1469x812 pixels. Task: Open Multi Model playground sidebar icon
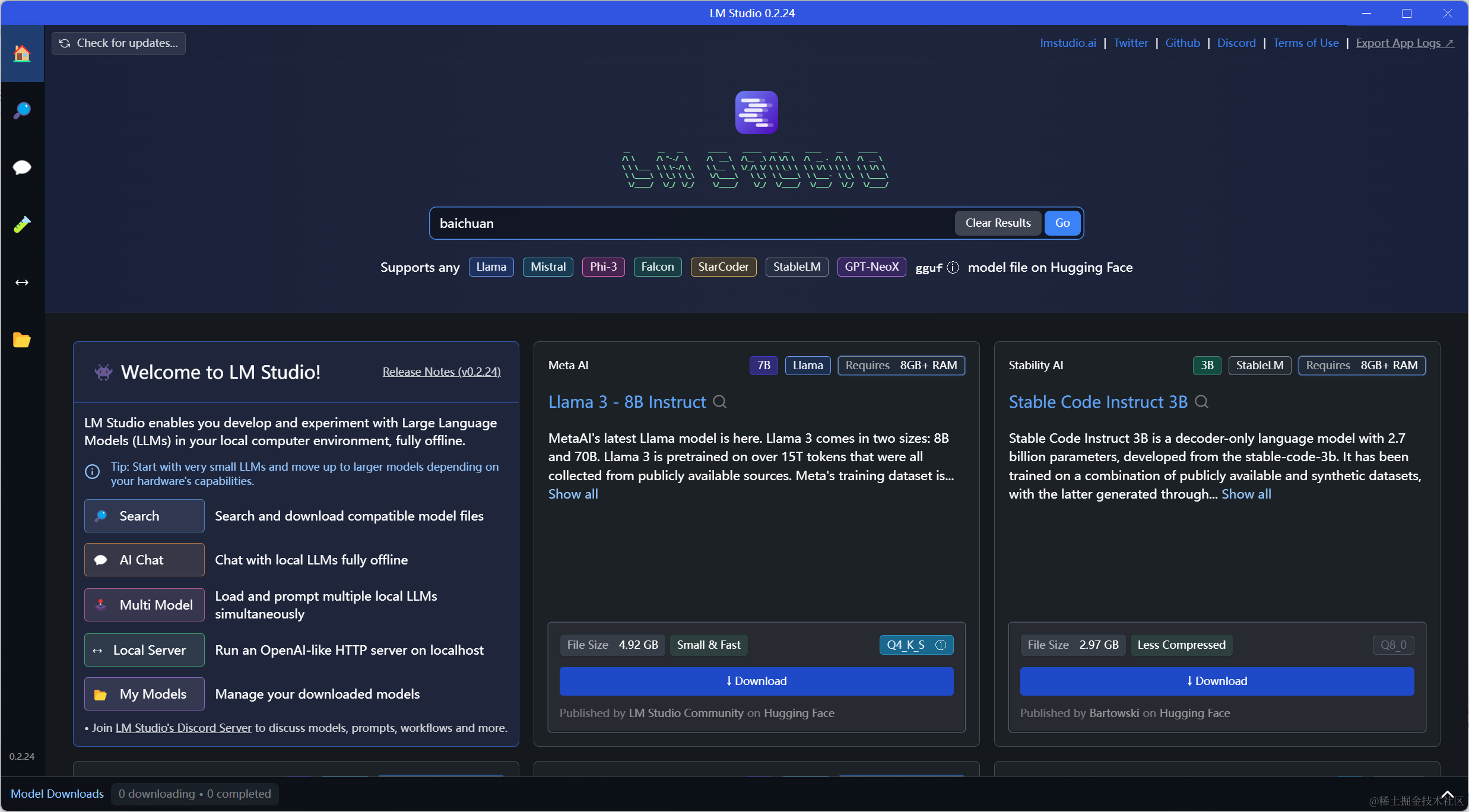22,224
